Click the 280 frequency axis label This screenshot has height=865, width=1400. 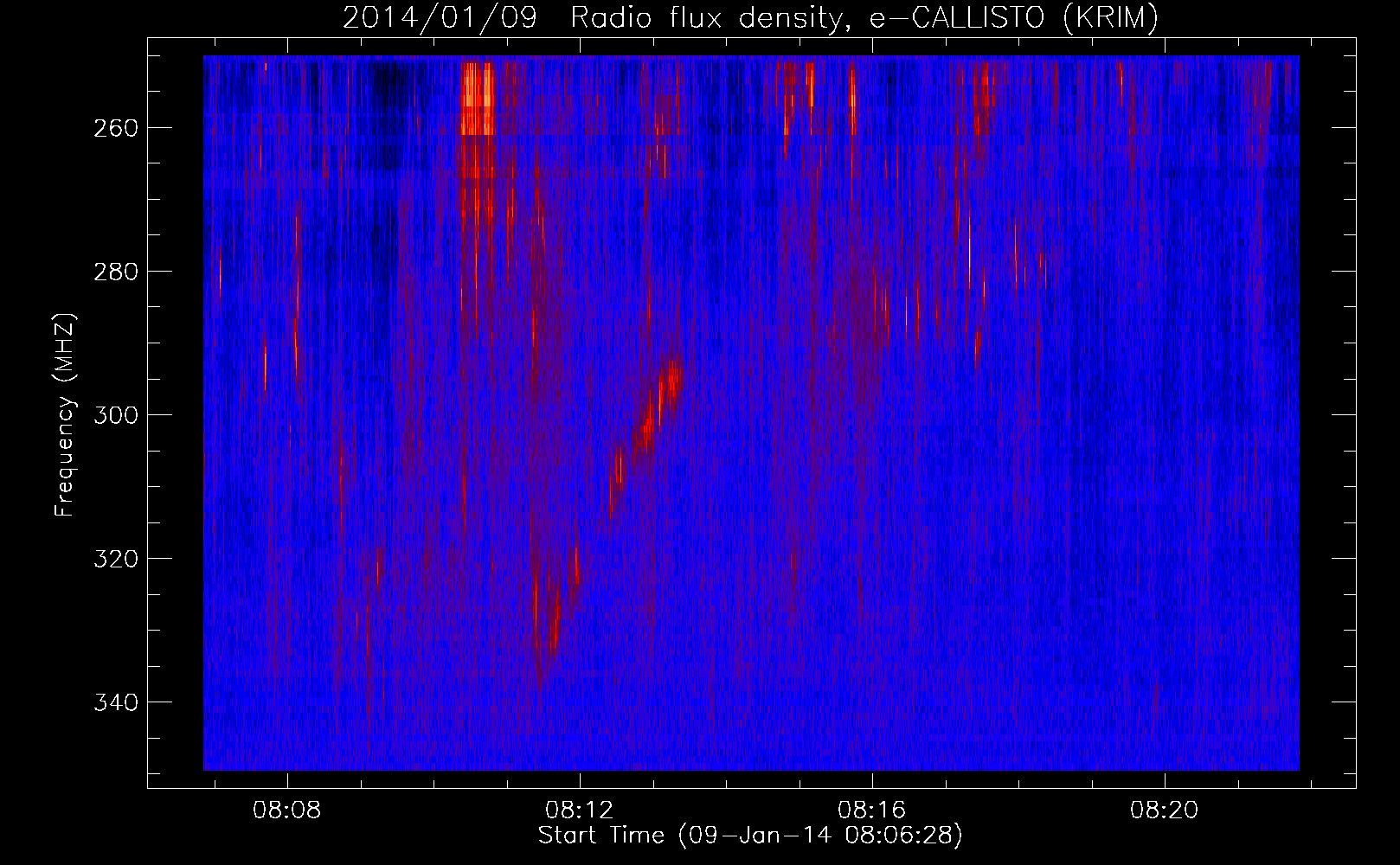[114, 272]
